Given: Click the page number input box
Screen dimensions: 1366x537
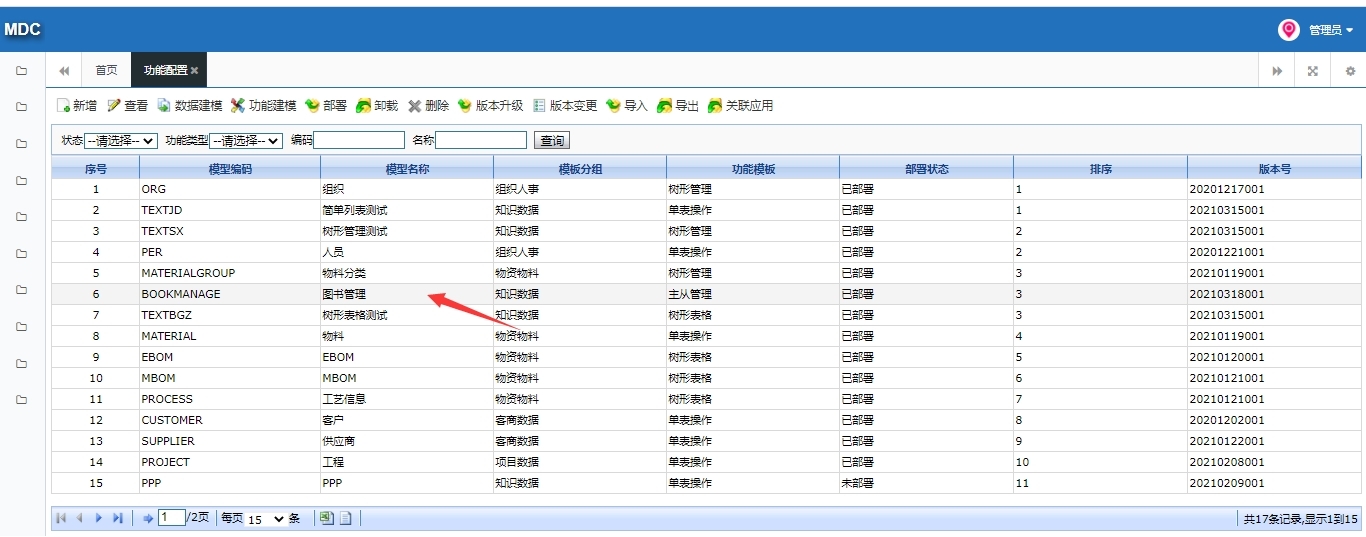Looking at the screenshot, I should click(171, 518).
